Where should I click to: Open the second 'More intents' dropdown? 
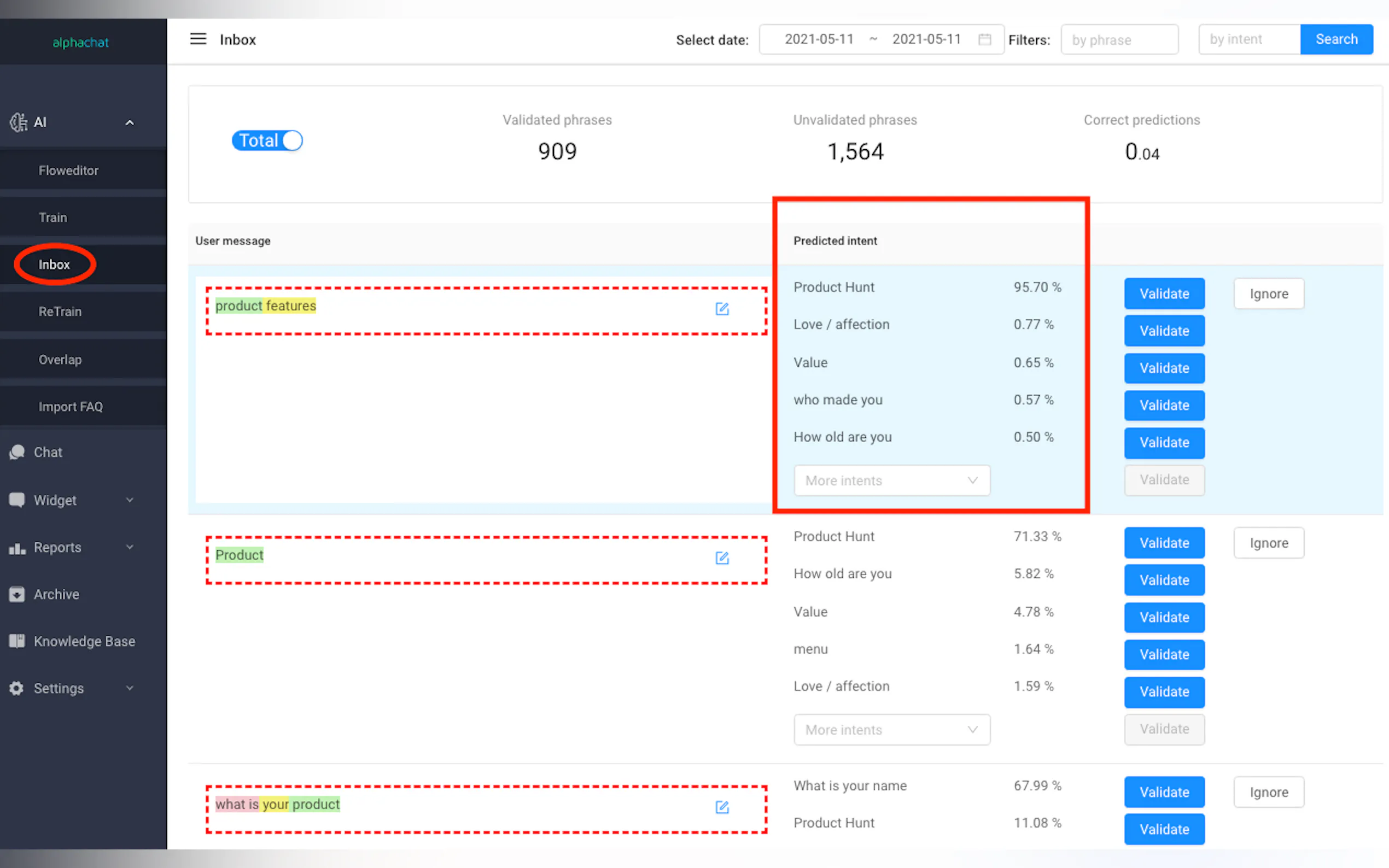(x=891, y=730)
